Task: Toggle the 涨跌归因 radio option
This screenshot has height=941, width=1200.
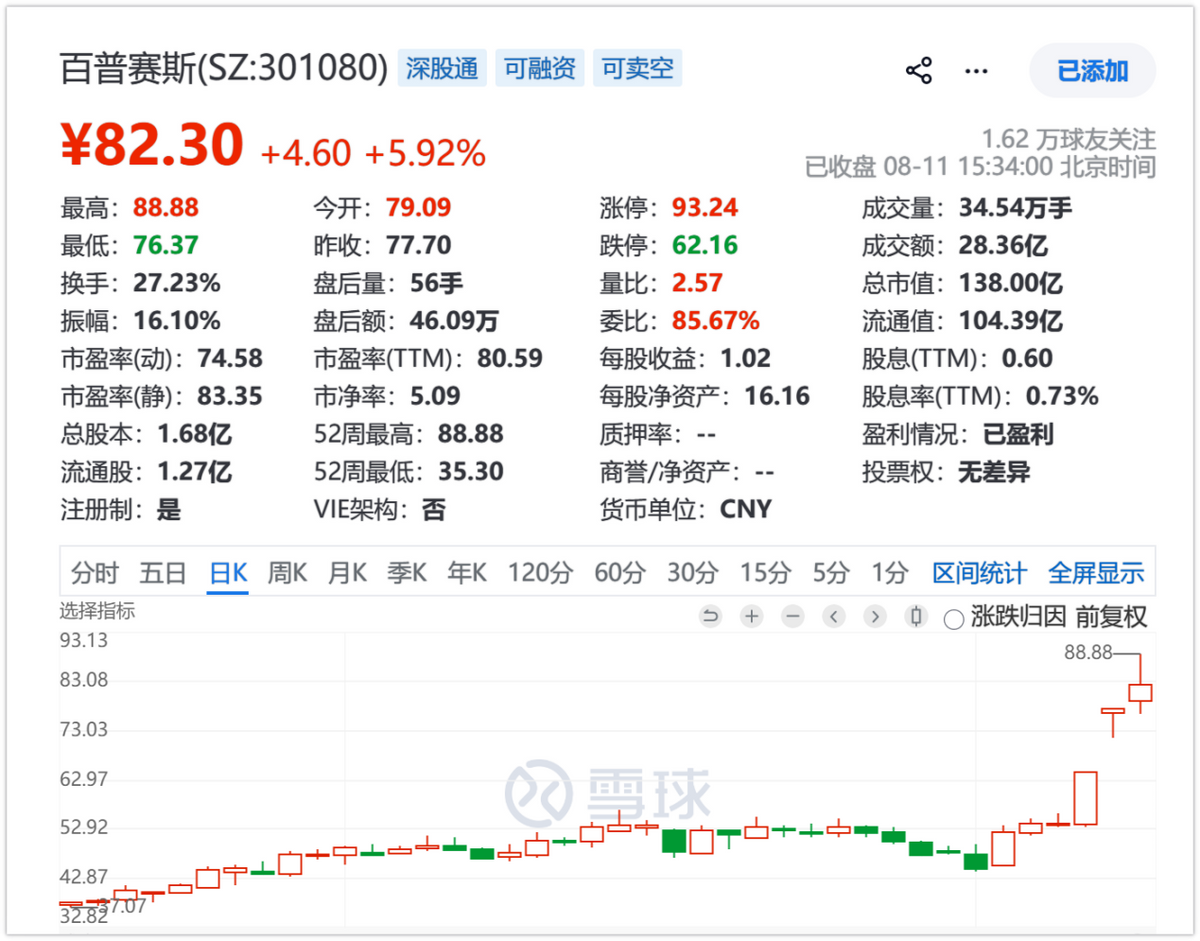Action: 954,619
